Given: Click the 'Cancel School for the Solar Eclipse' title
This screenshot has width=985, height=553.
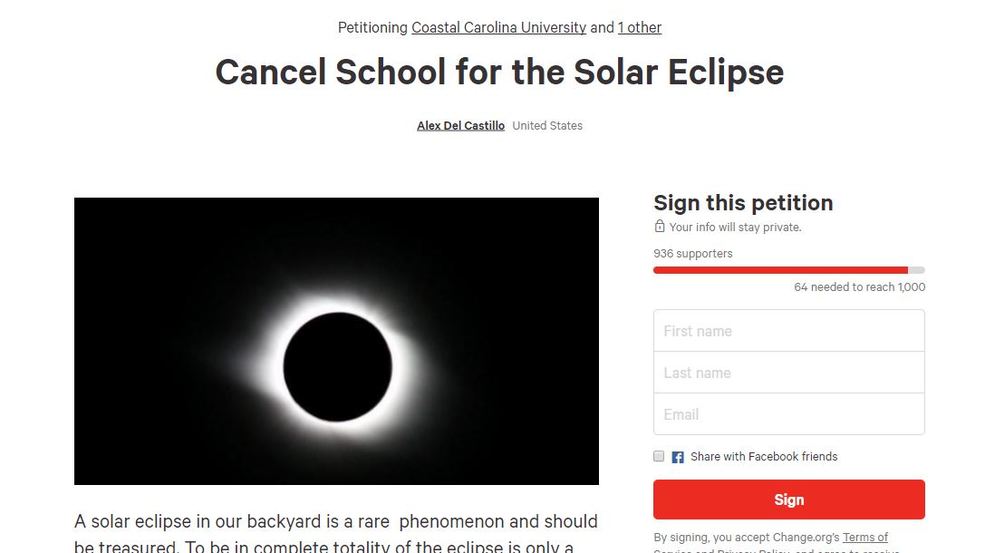Looking at the screenshot, I should 499,72.
